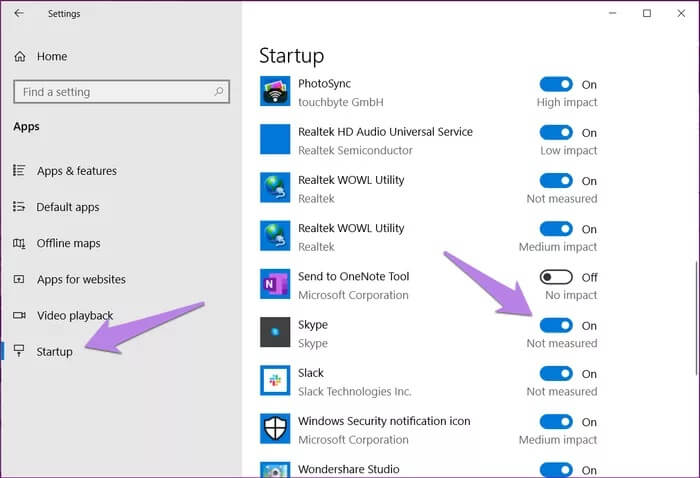This screenshot has height=478, width=700.
Task: Turn off PhotoSync startup toggle
Action: point(556,84)
